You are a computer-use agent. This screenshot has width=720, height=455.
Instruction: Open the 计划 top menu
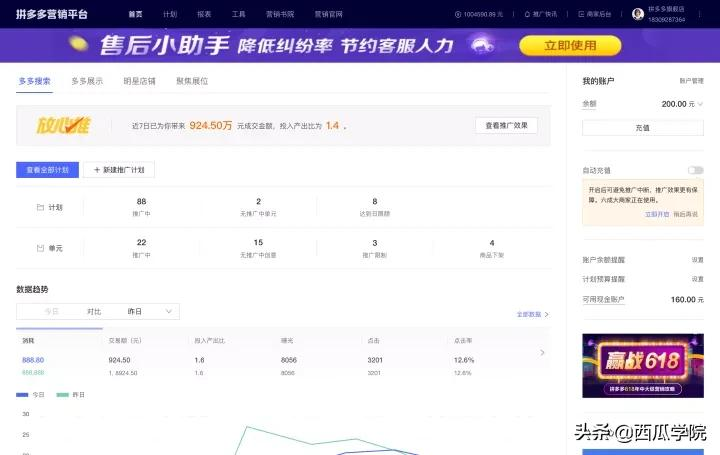point(170,14)
